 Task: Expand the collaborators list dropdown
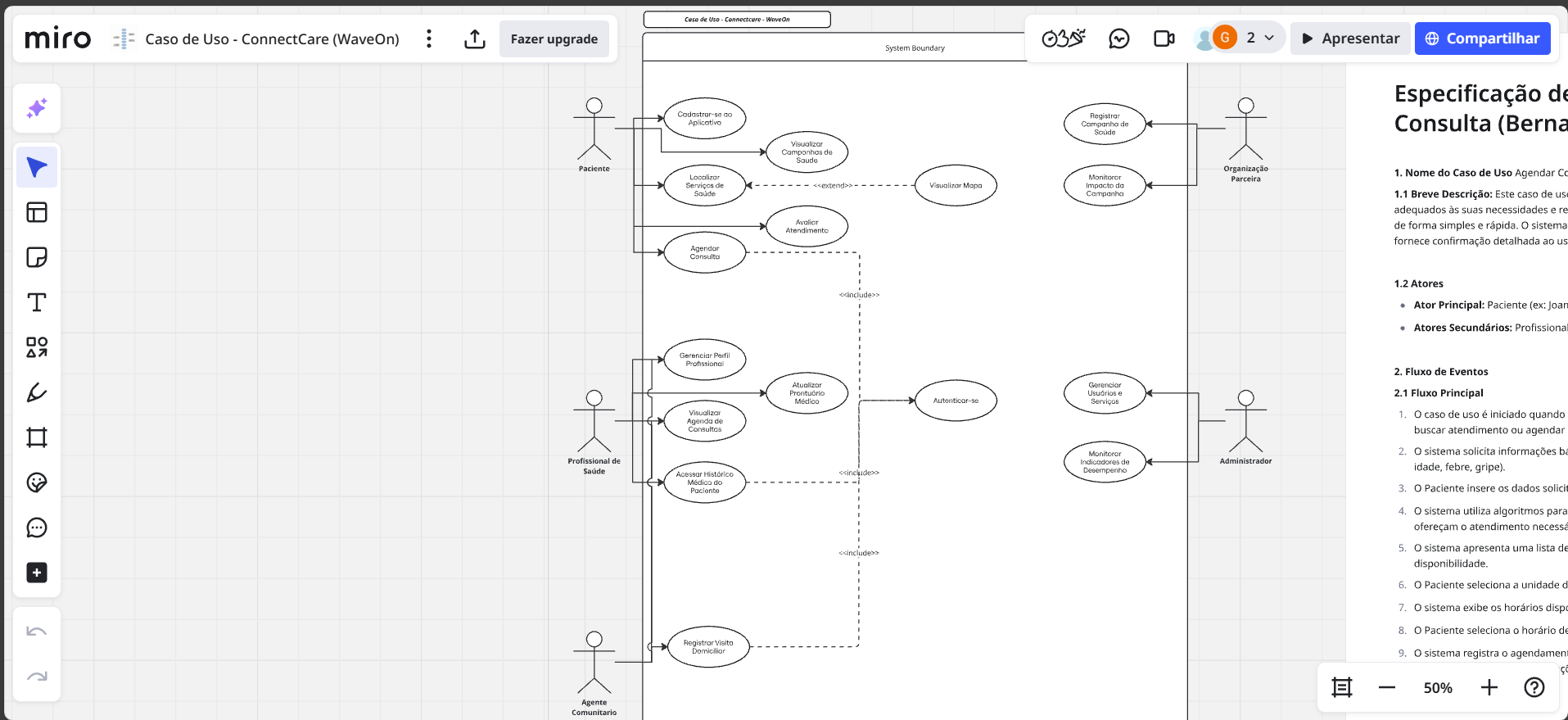[x=1269, y=38]
